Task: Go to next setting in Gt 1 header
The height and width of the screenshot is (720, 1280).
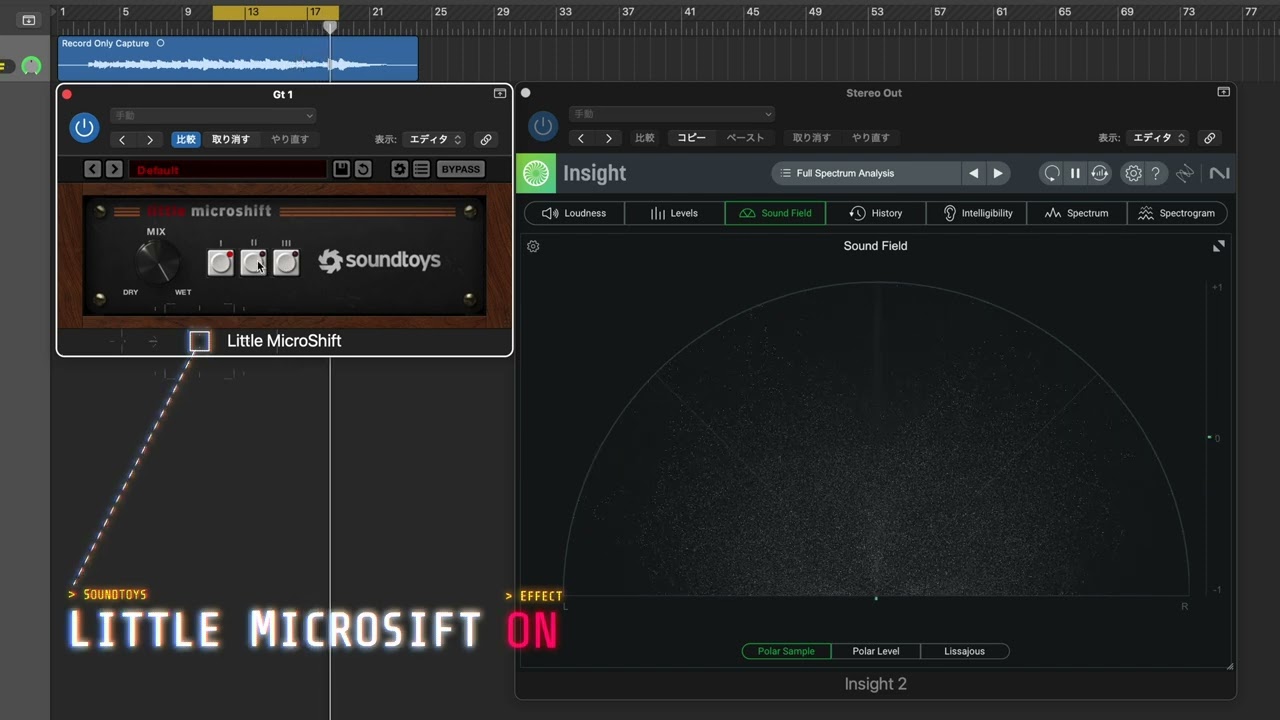Action: (150, 140)
